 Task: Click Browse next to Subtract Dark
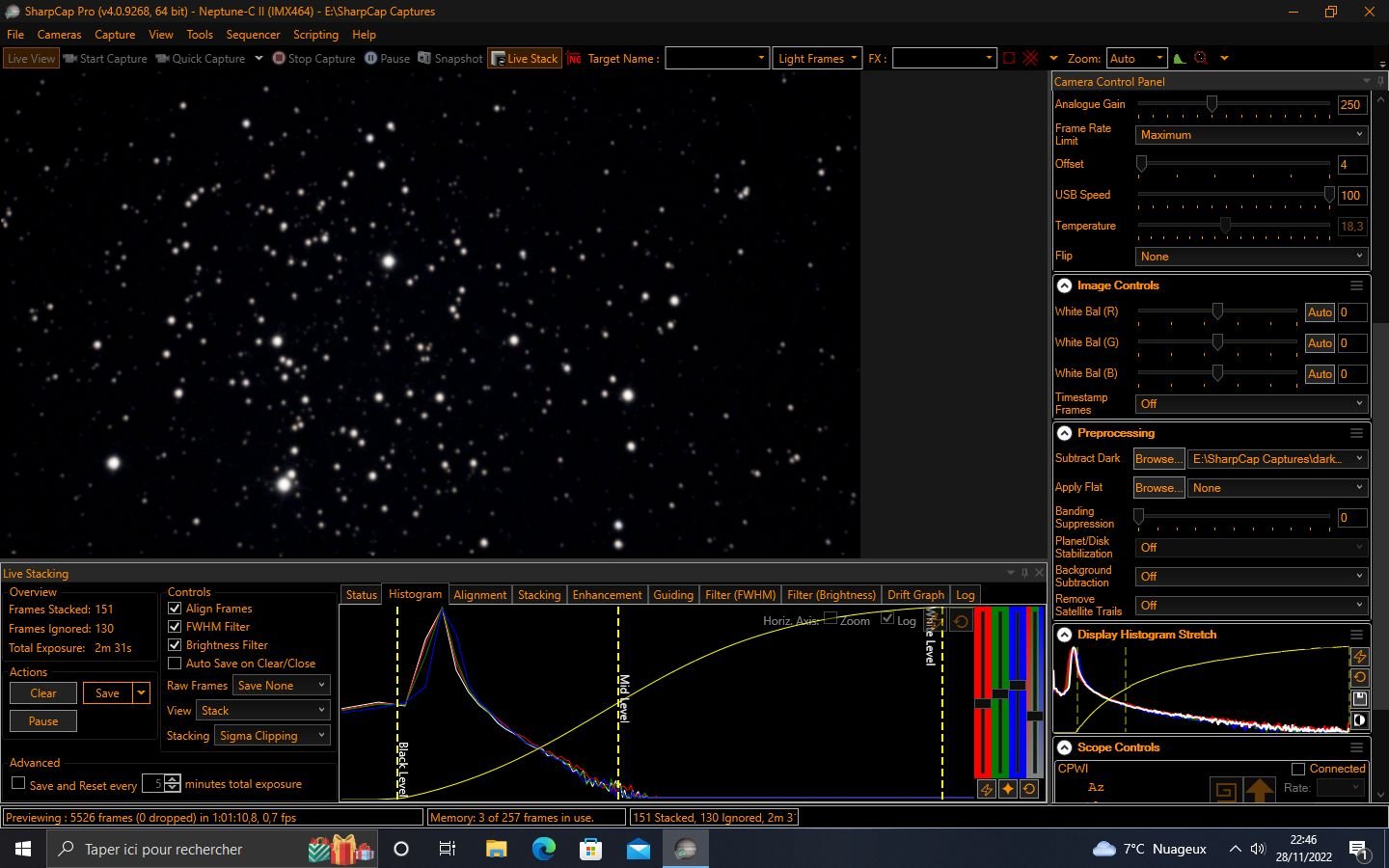click(1158, 459)
